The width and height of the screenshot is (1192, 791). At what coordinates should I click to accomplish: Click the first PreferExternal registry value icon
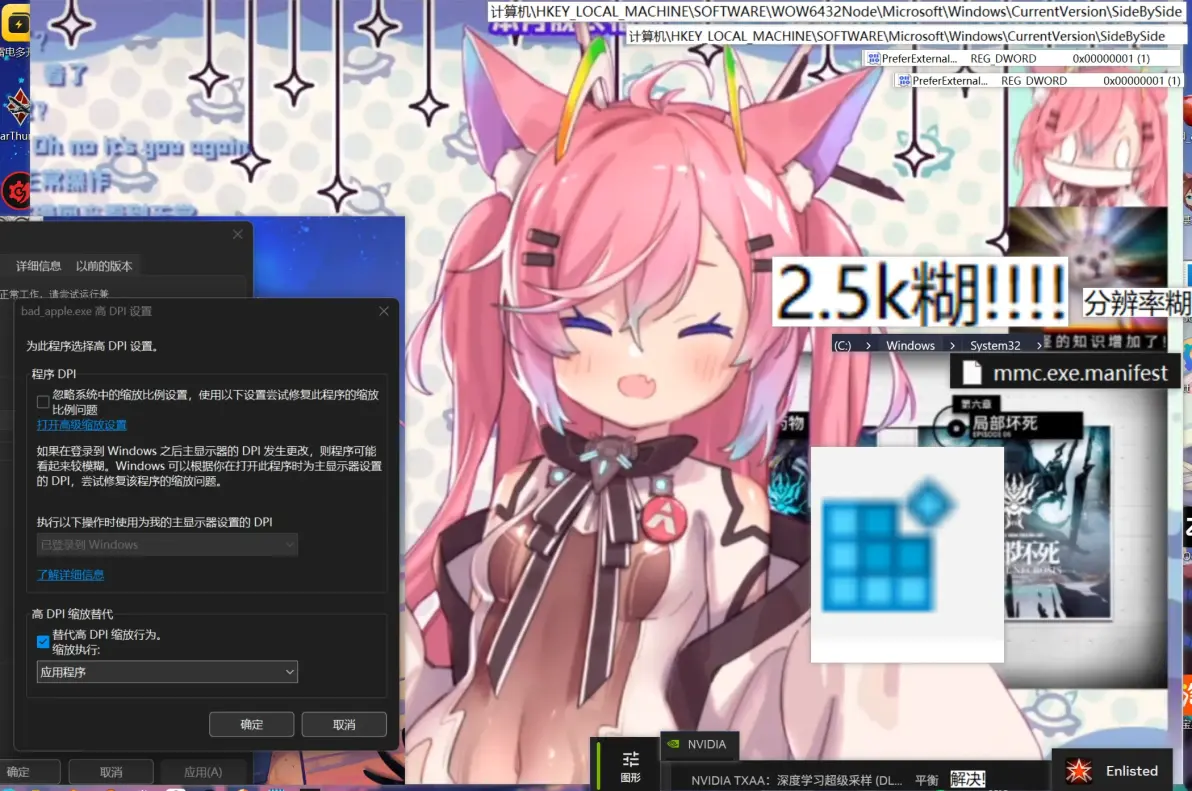pos(873,59)
